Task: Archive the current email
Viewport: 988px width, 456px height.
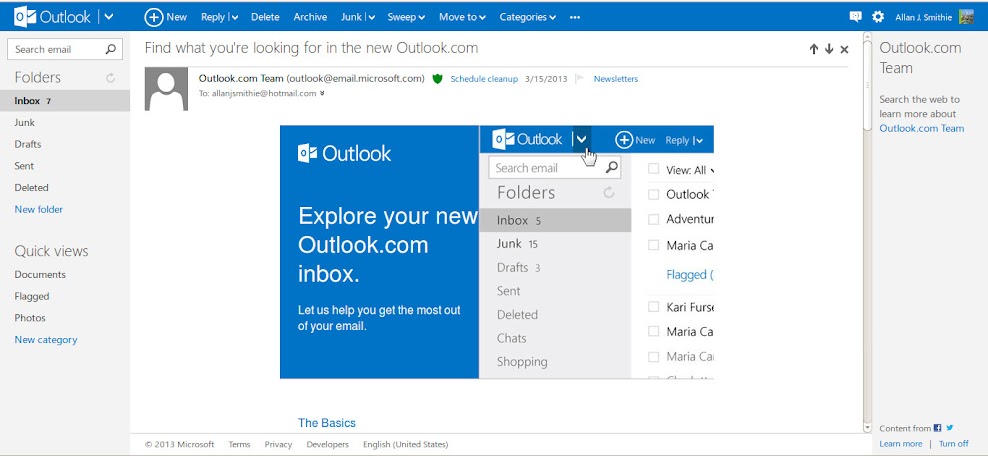Action: tap(310, 17)
